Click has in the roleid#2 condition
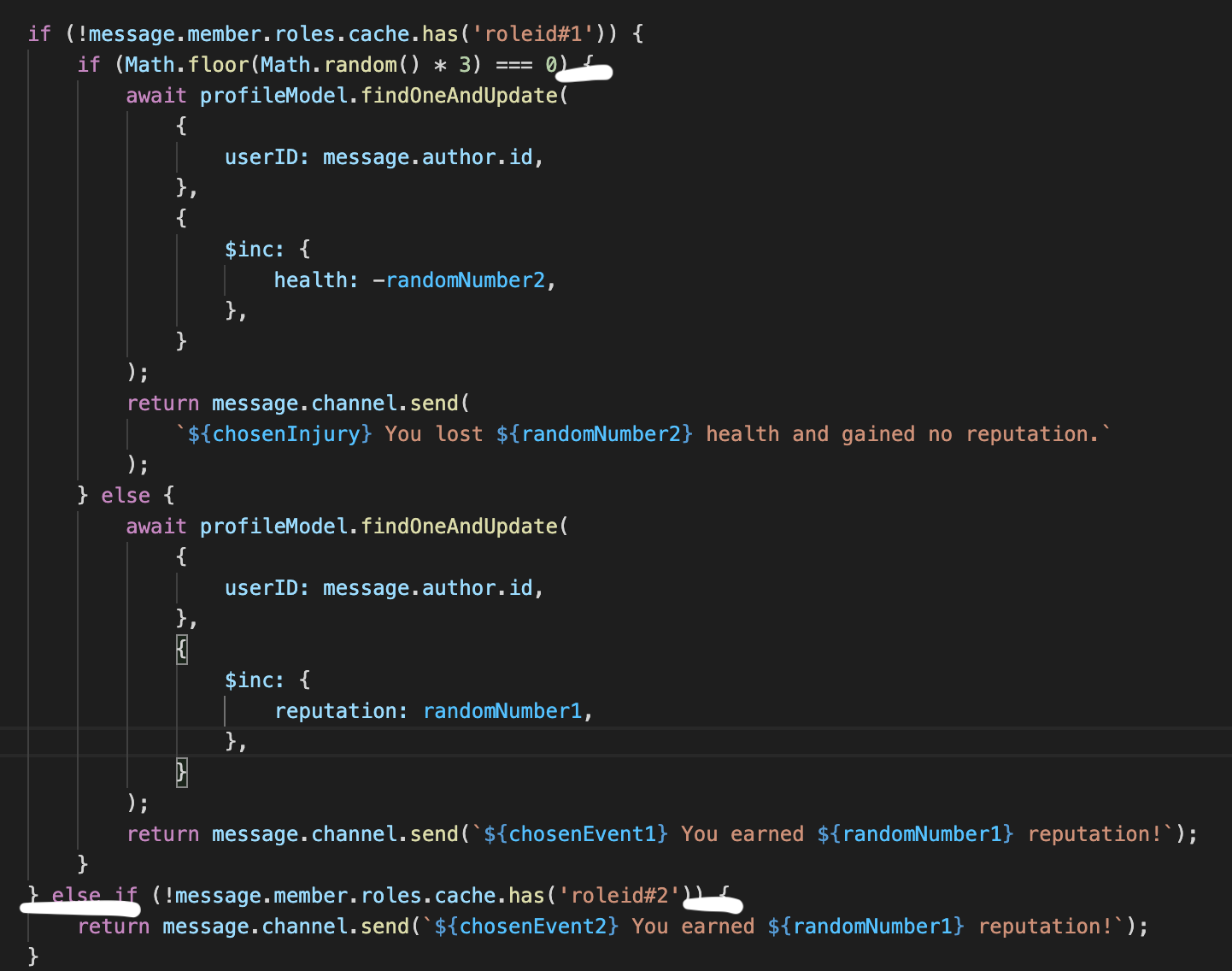Image resolution: width=1232 pixels, height=971 pixels. pos(526,896)
